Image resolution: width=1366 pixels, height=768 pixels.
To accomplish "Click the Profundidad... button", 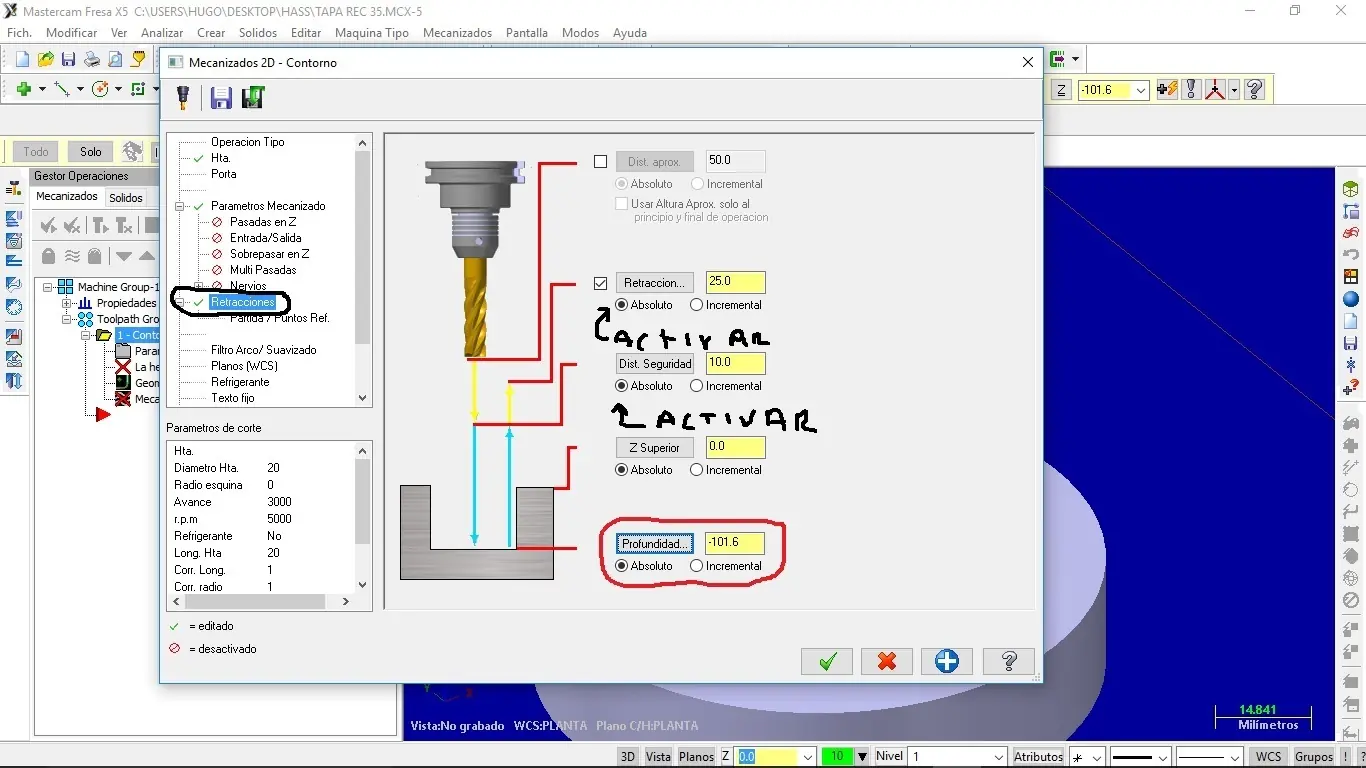I will (x=655, y=544).
